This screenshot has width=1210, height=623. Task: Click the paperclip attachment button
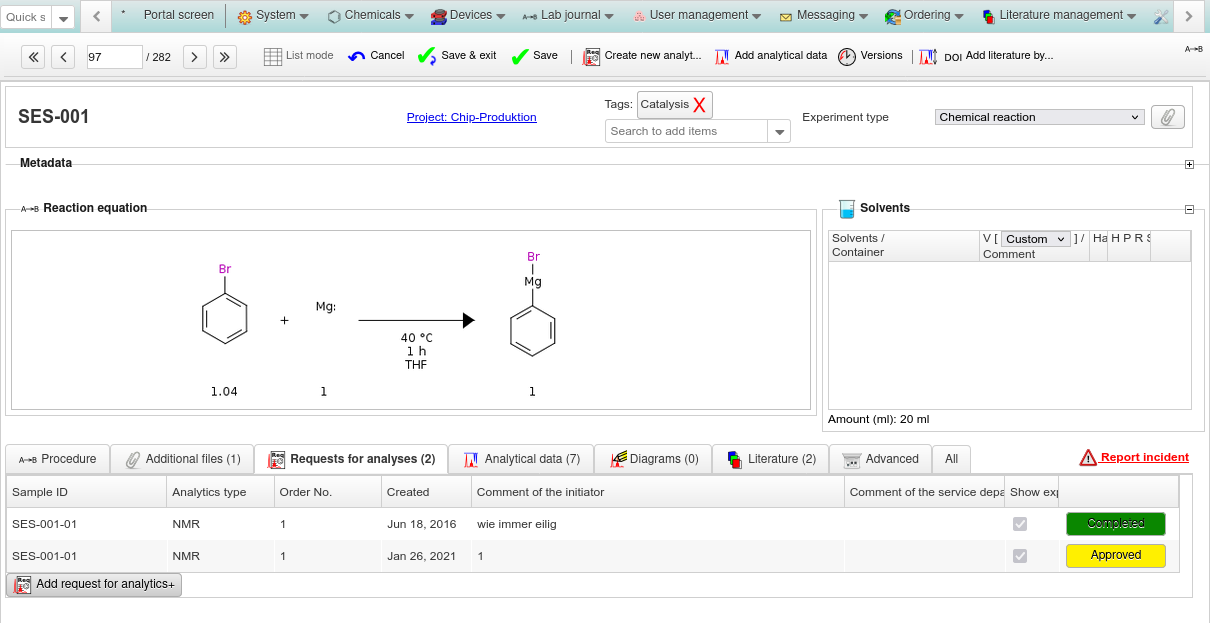[1167, 117]
